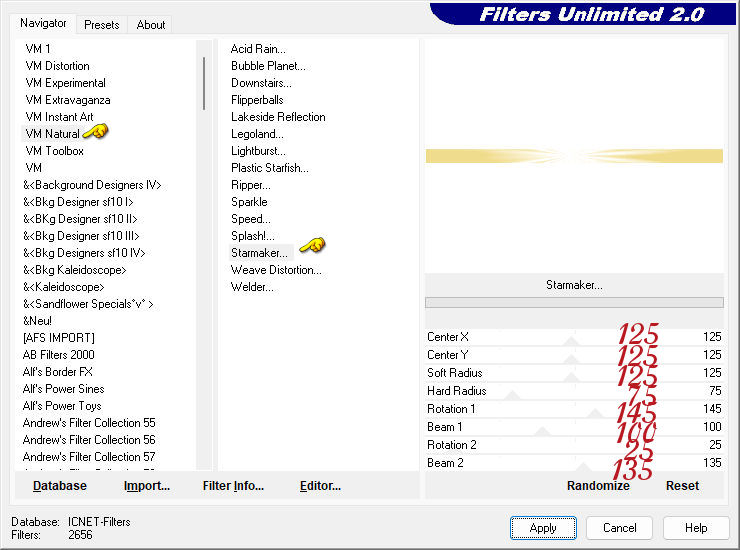Choose the Plastic Starfish... filter
This screenshot has width=740, height=550.
pos(269,168)
